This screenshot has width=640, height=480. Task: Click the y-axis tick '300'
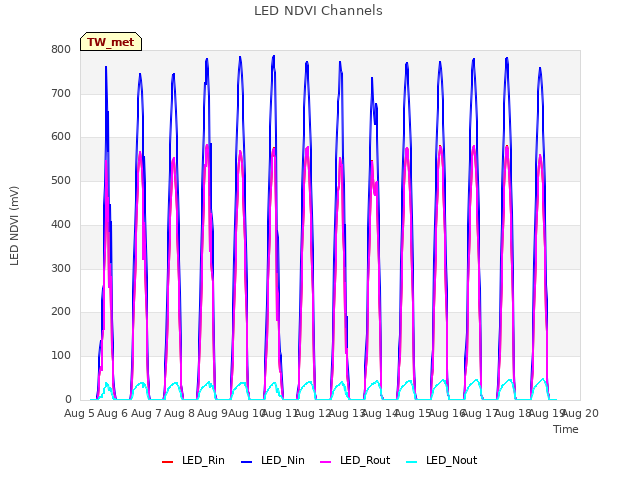61,269
